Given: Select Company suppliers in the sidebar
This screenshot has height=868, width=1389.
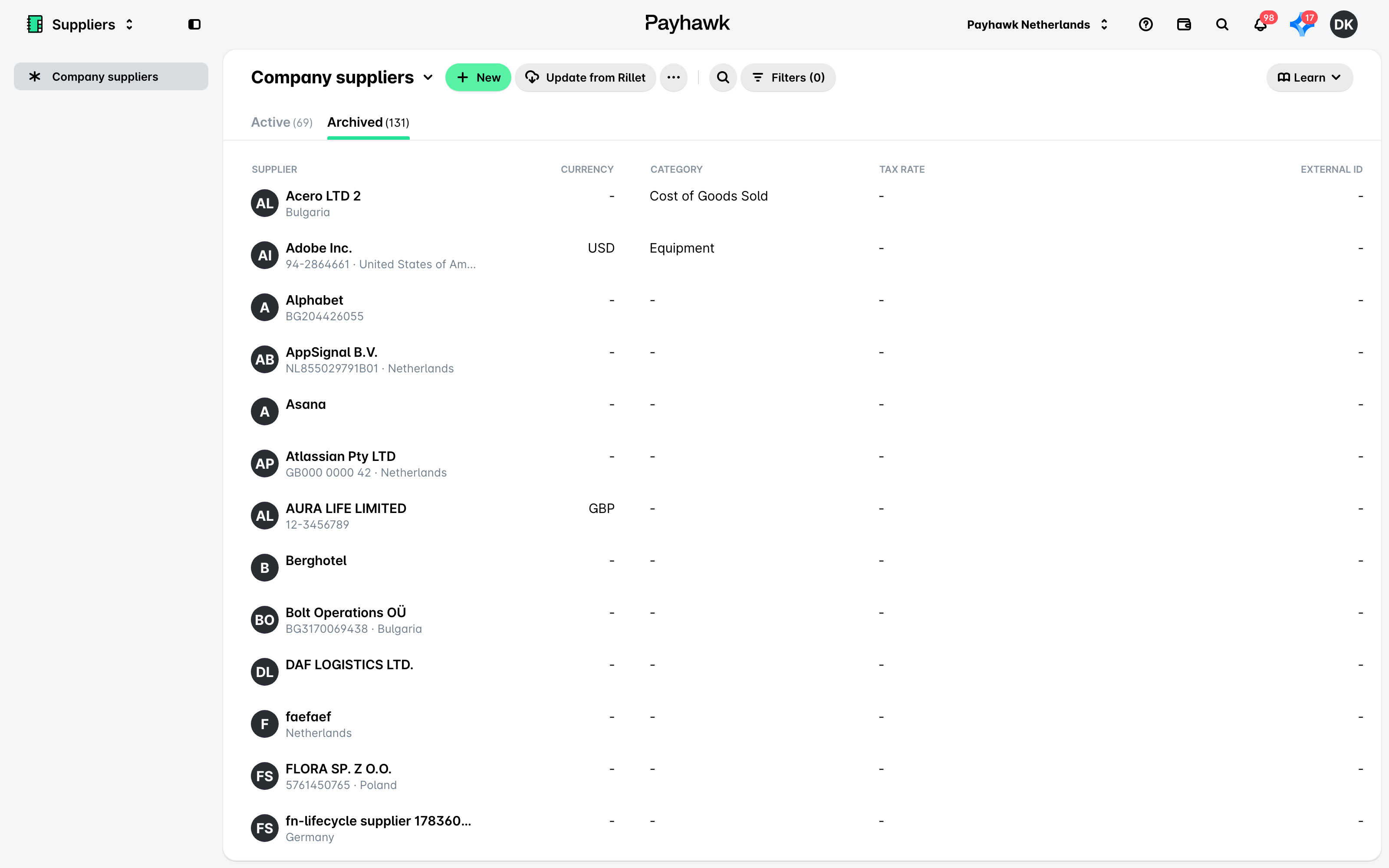Looking at the screenshot, I should 111,76.
